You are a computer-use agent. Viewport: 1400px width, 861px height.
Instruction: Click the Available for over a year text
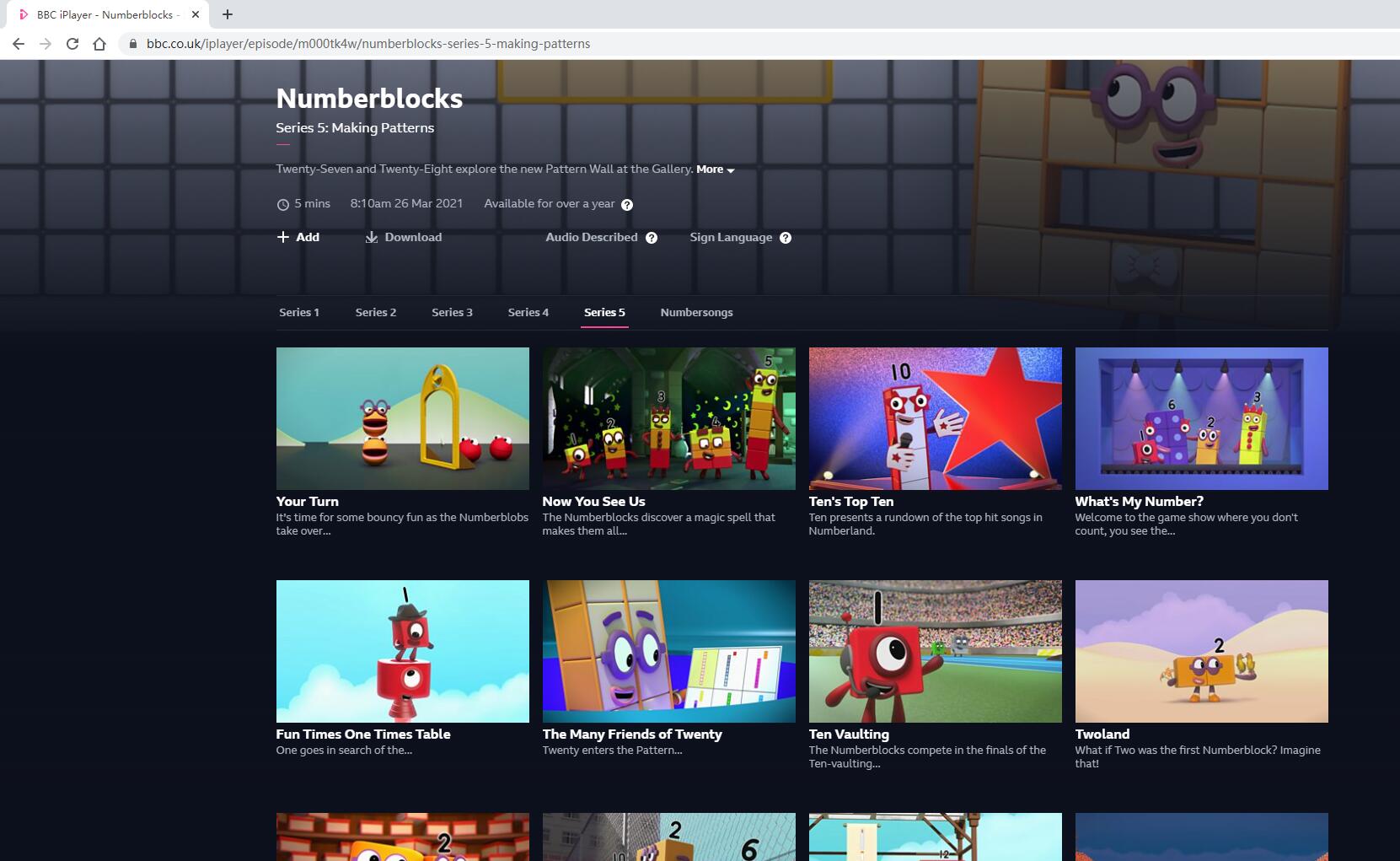(550, 203)
